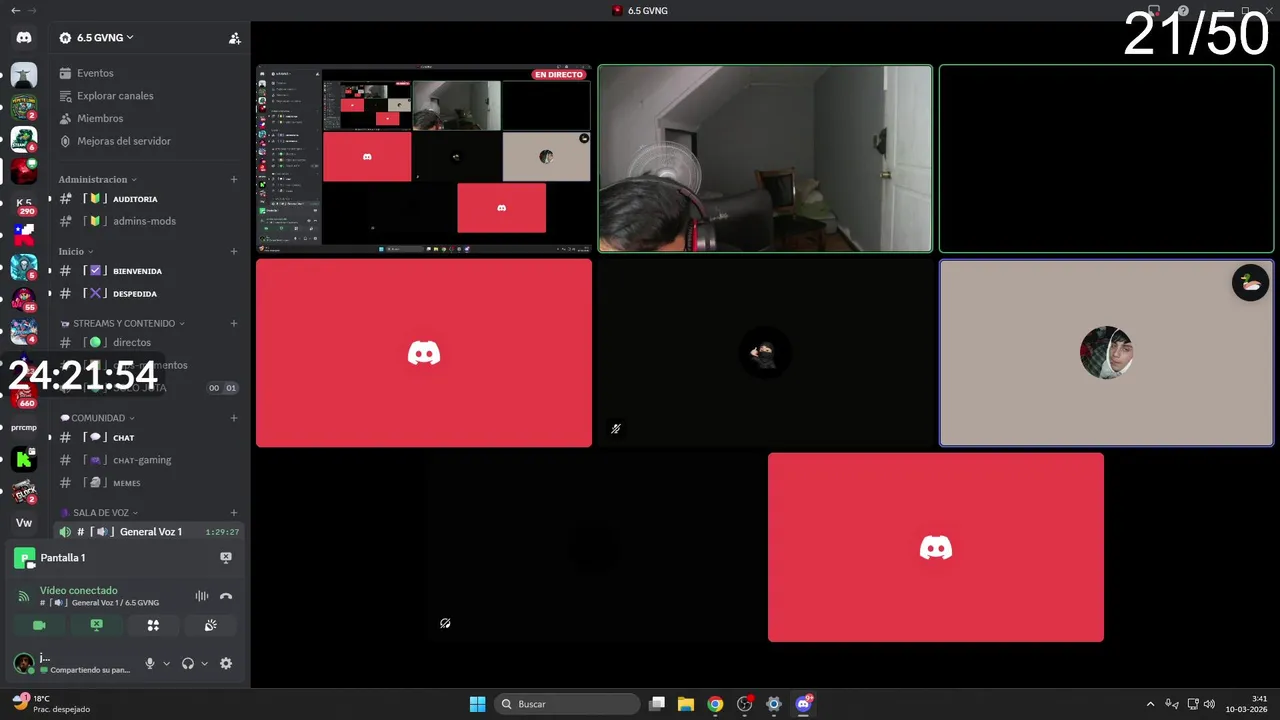Add a channel to Inicio category

(x=234, y=251)
